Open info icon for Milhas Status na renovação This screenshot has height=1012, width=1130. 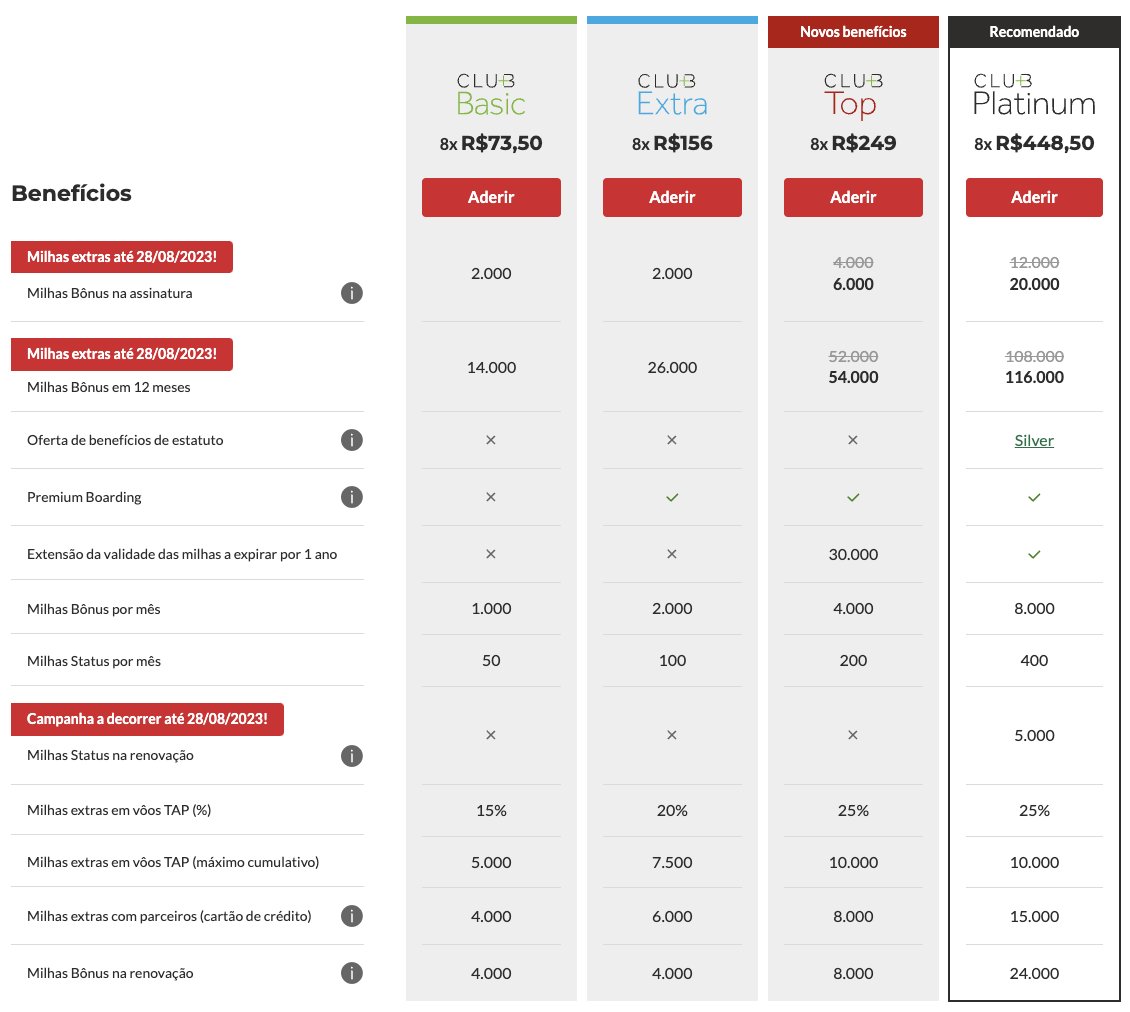pos(352,756)
